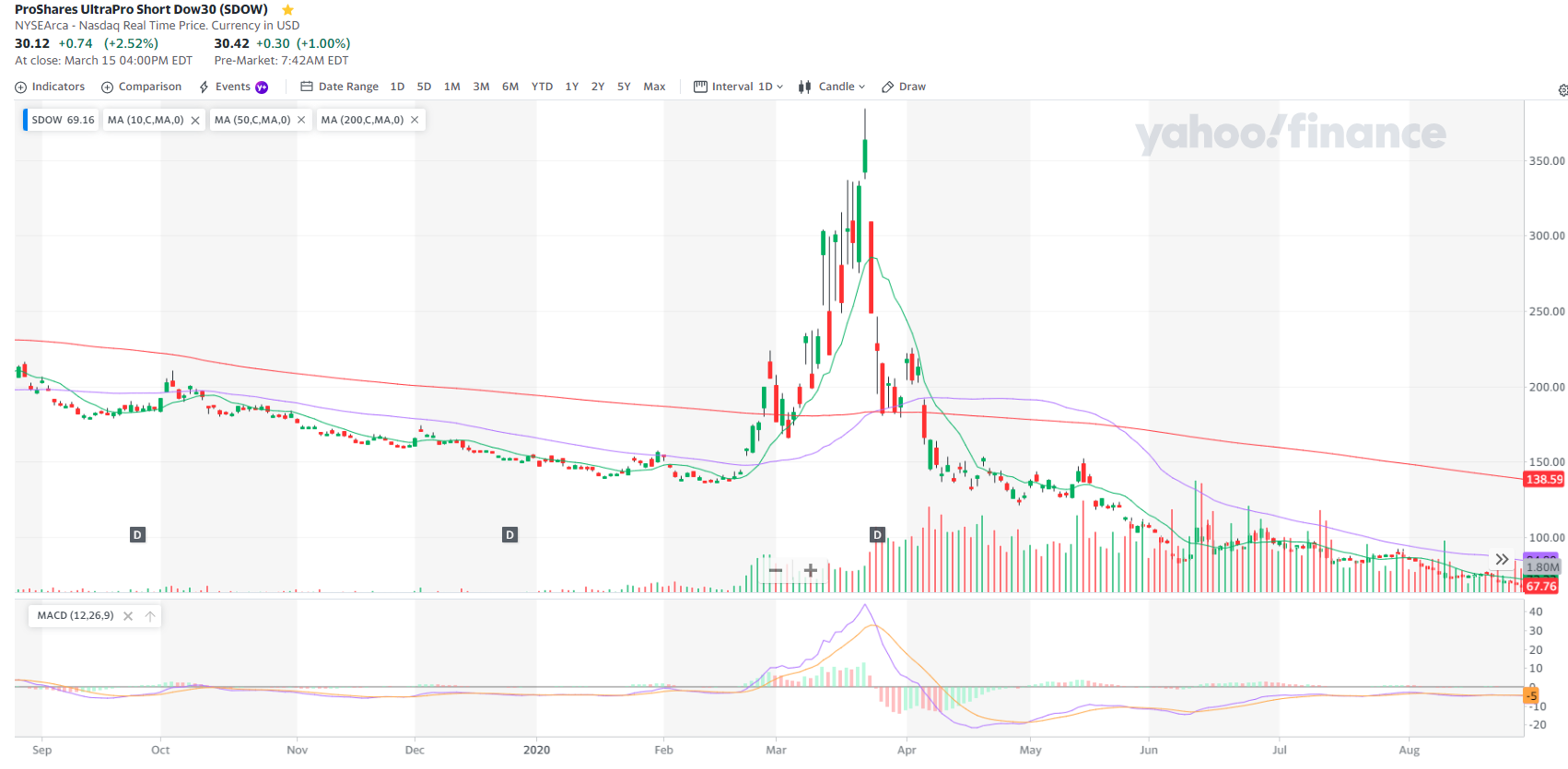Click the MA (200,C,MA,0) label
Viewport: 1568px width, 769px height.
362,120
